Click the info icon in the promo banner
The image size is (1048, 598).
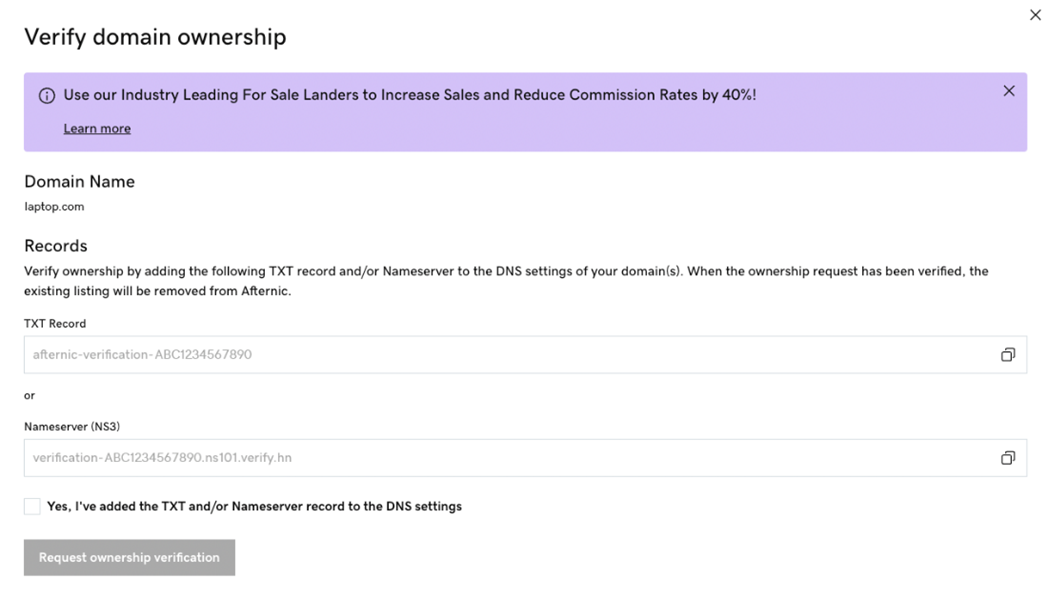(46, 96)
